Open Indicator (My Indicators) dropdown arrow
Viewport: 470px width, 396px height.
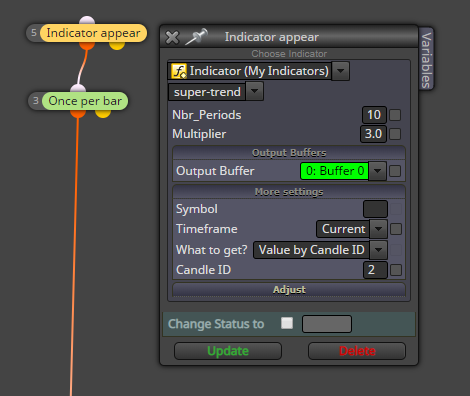(340, 71)
